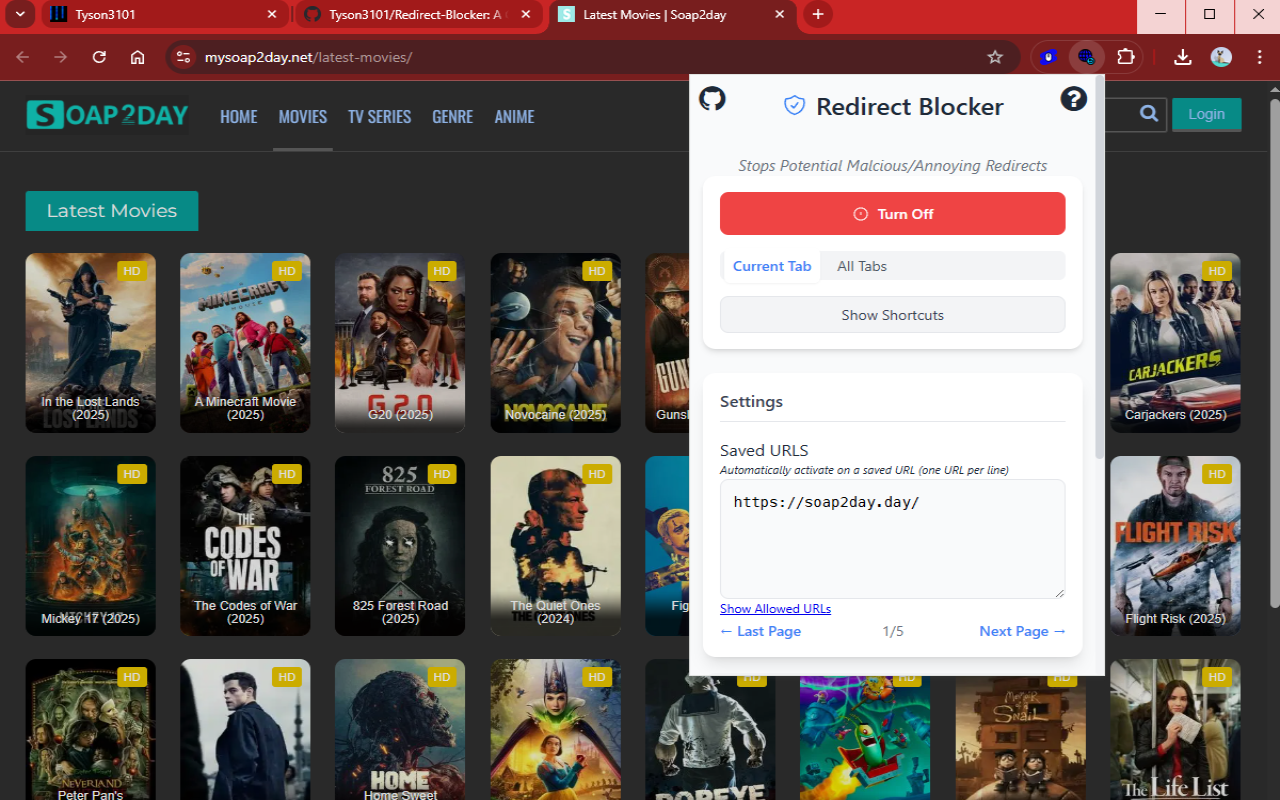Select the All Tabs option
The width and height of the screenshot is (1280, 800).
pos(862,266)
